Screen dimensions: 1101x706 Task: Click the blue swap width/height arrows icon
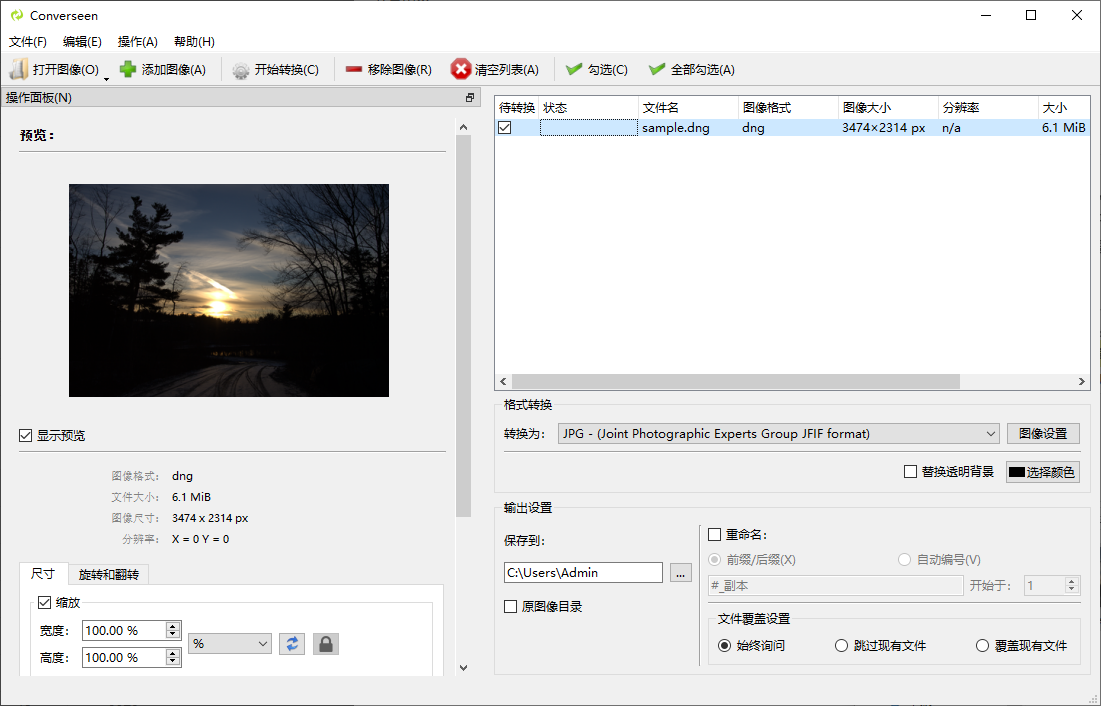coord(292,643)
